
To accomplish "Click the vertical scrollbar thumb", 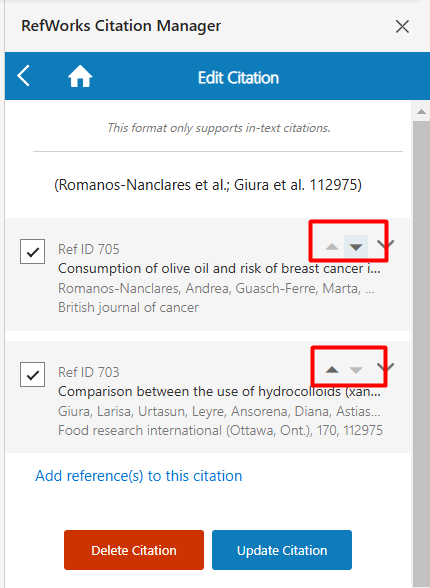I will pos(421,352).
